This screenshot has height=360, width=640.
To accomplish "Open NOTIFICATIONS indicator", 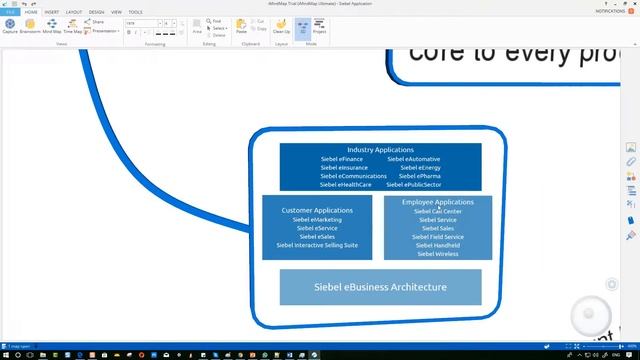I will [615, 11].
